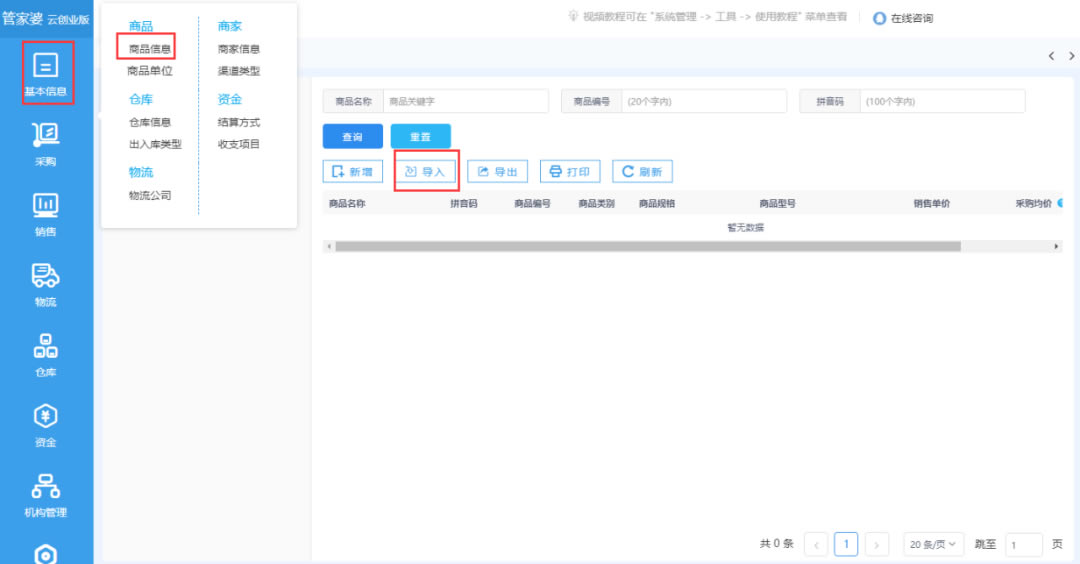This screenshot has height=564, width=1080.
Task: Focus the 商品名称 keyword input field
Action: click(x=465, y=102)
